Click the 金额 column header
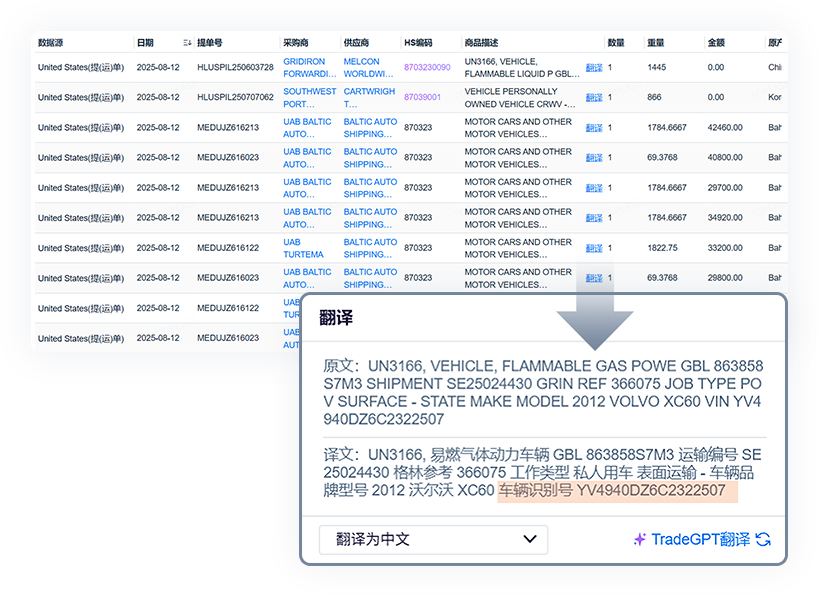Viewport: 819px width, 594px height. pyautogui.click(x=716, y=43)
